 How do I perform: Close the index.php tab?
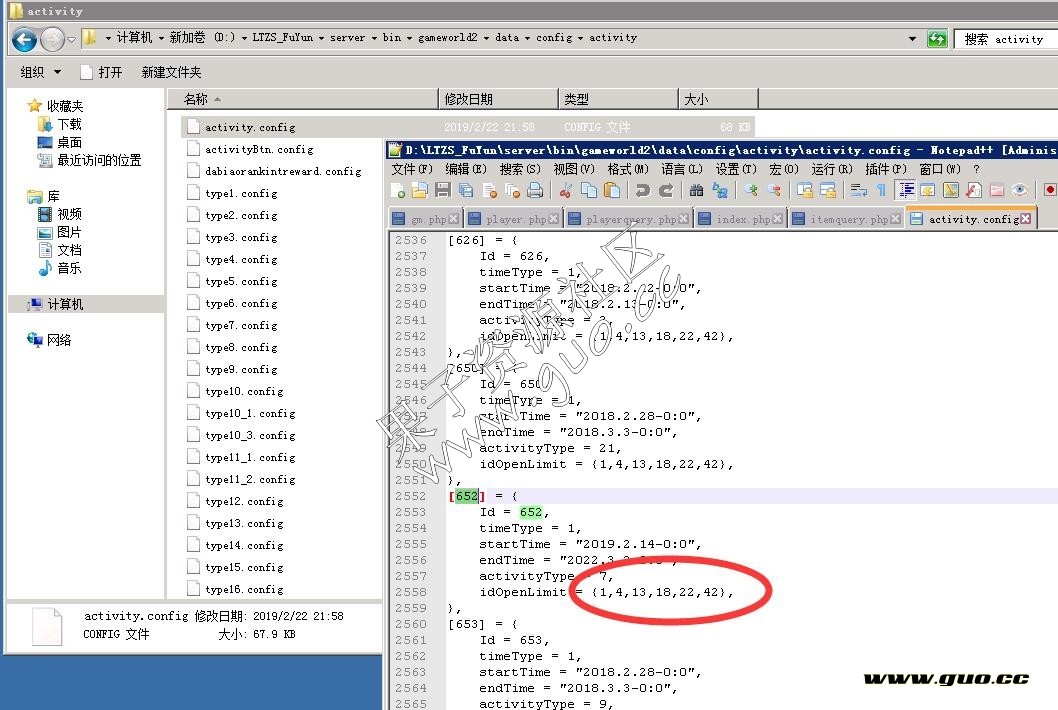778,219
